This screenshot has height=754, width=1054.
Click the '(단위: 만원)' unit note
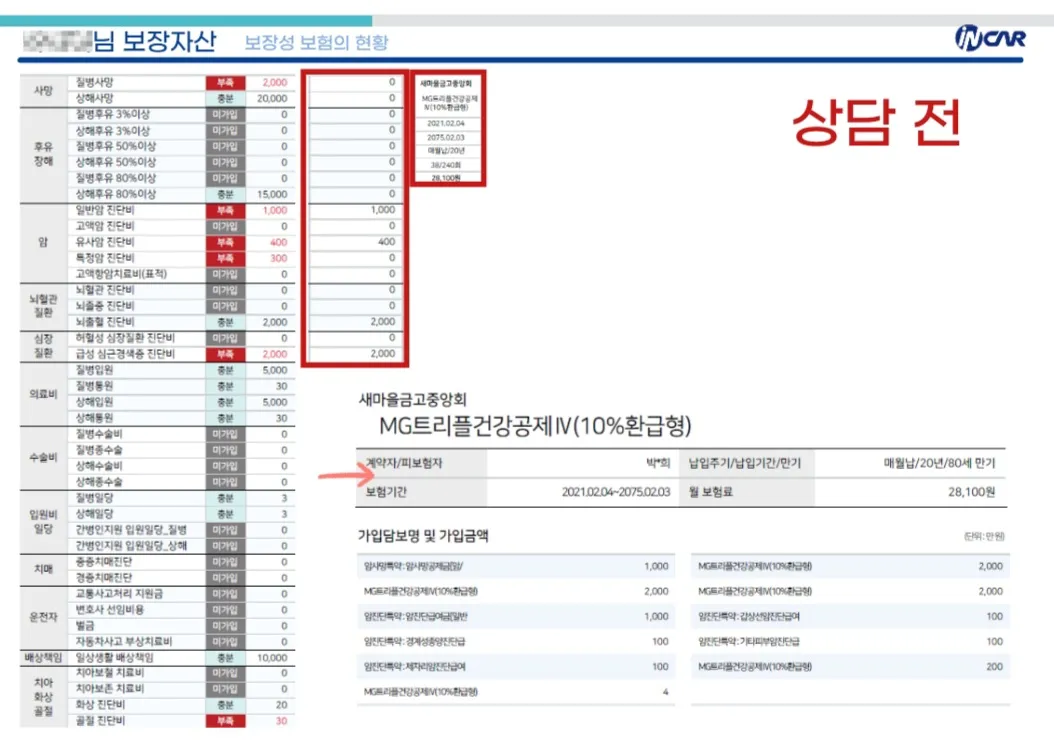[x=984, y=536]
